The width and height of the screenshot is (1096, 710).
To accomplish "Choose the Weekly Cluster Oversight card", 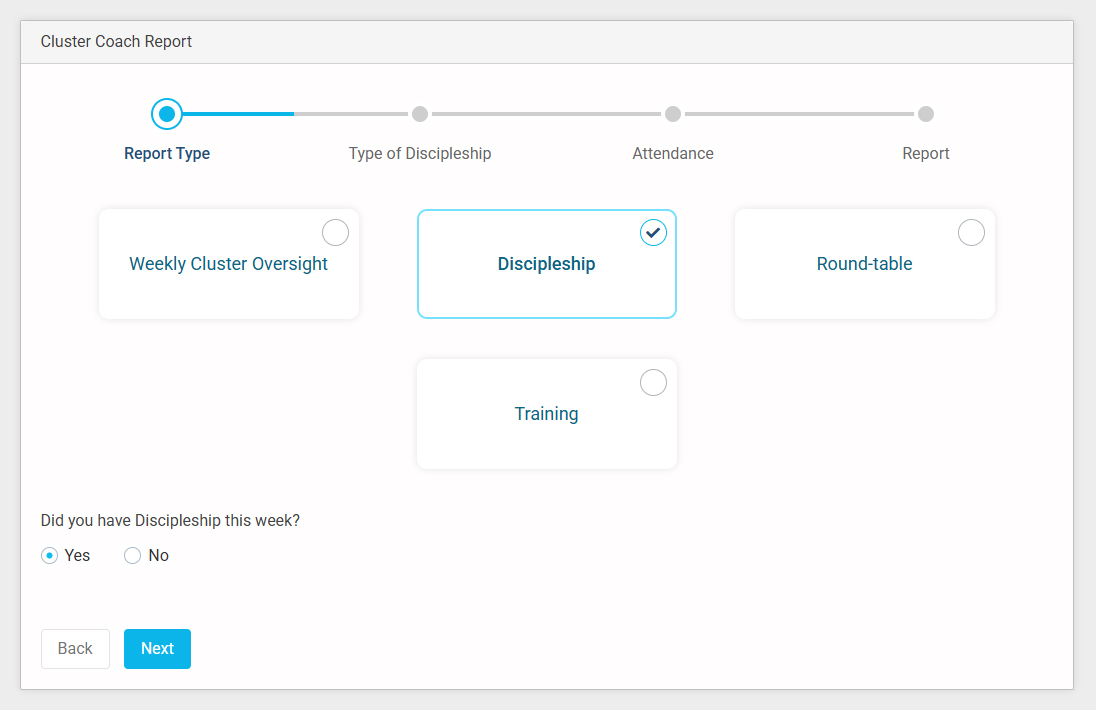I will [x=228, y=265].
